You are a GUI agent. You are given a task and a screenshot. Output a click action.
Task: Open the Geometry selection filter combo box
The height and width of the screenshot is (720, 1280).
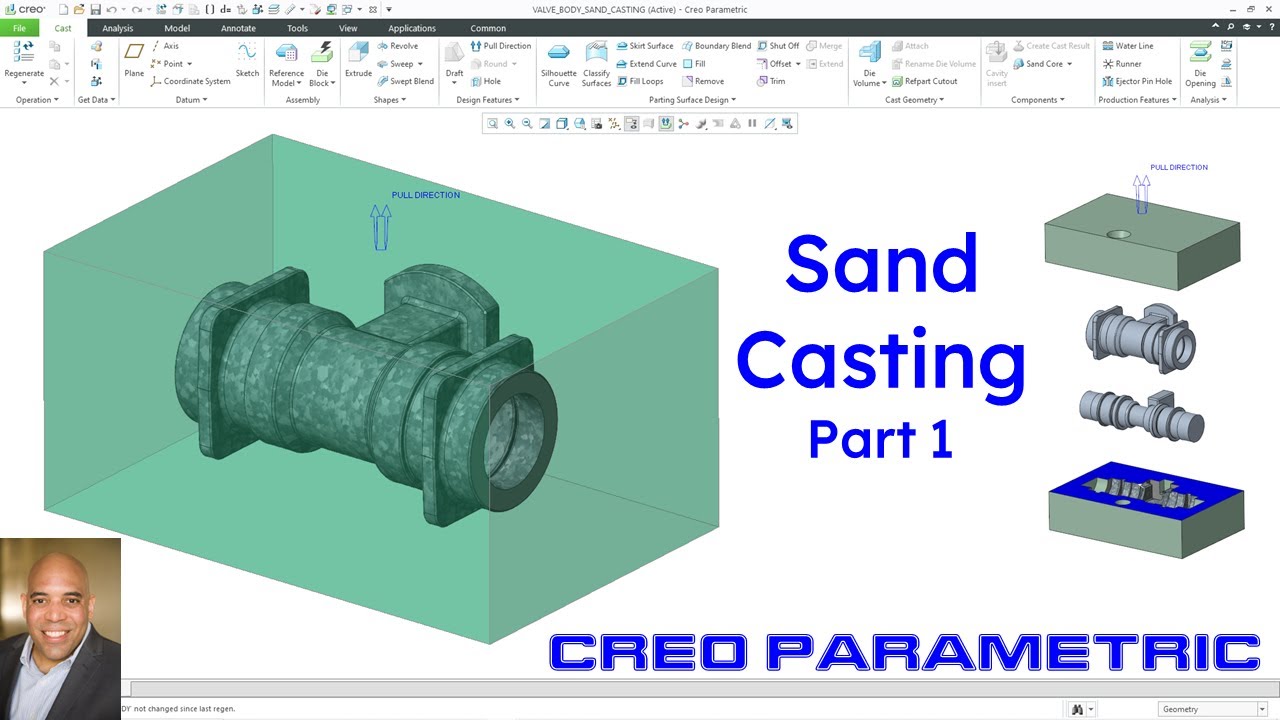click(x=1214, y=709)
